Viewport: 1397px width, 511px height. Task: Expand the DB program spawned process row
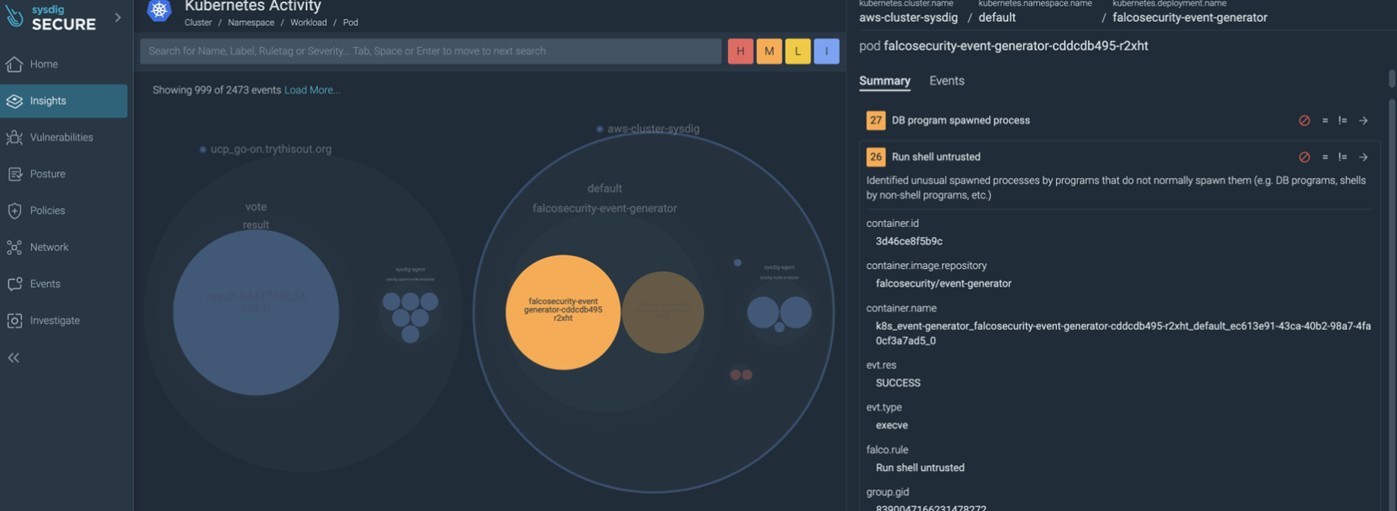point(1118,120)
